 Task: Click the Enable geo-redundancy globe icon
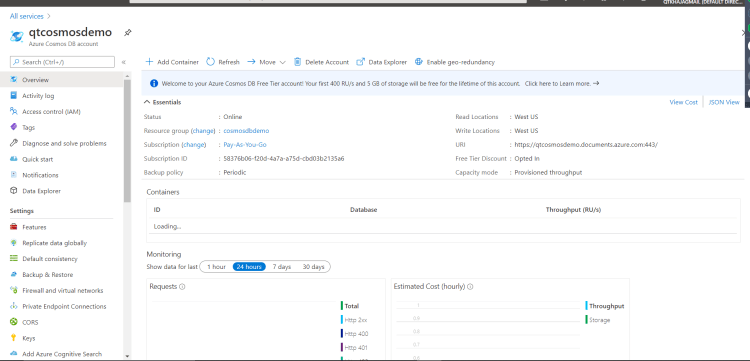pos(419,62)
